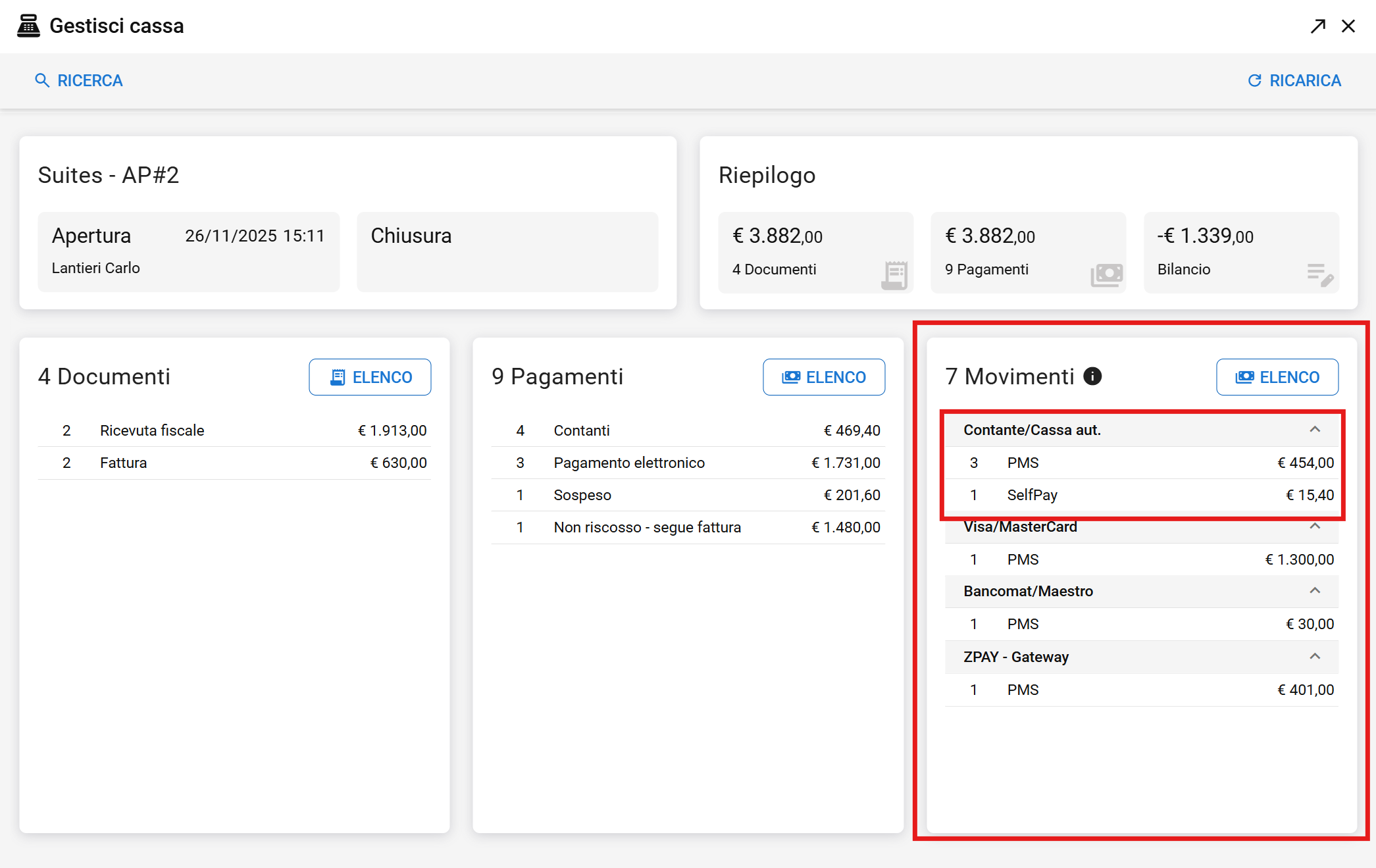Open window in expanded view arrow icon
This screenshot has width=1376, height=868.
pos(1317,26)
